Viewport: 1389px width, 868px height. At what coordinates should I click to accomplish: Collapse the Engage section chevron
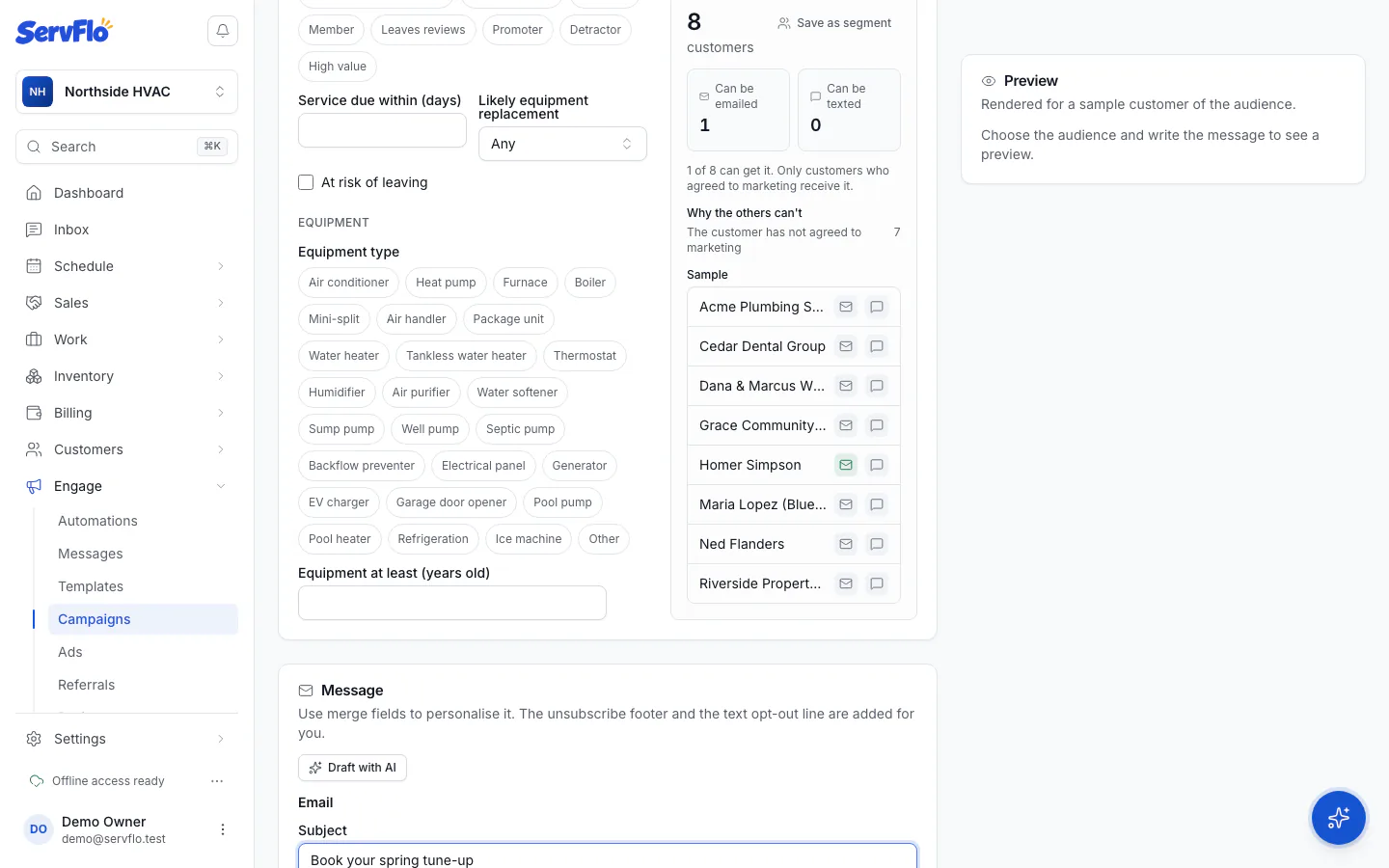click(221, 486)
